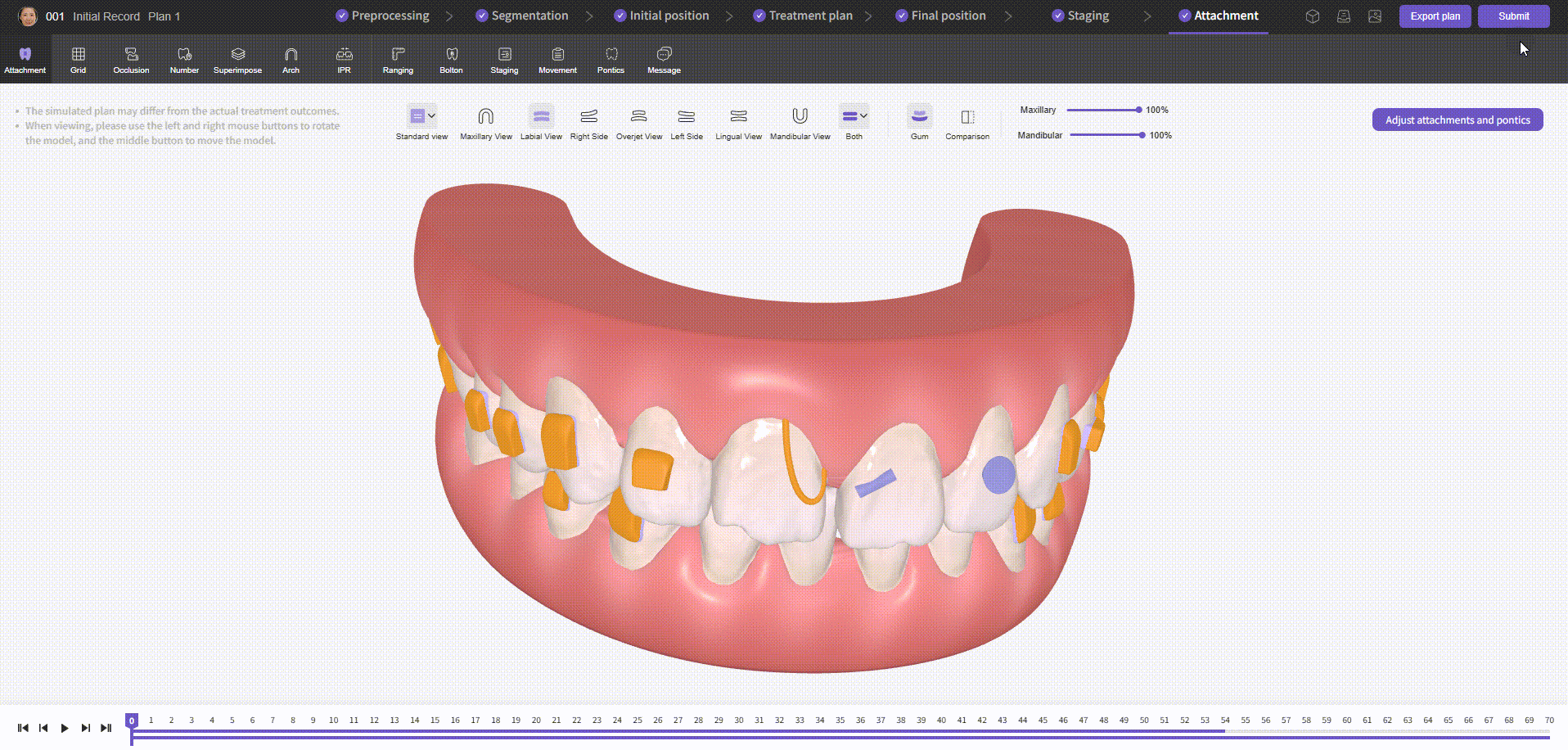Click Adjust attachments and pontics
Screen dimensions: 1568x750
point(1458,120)
